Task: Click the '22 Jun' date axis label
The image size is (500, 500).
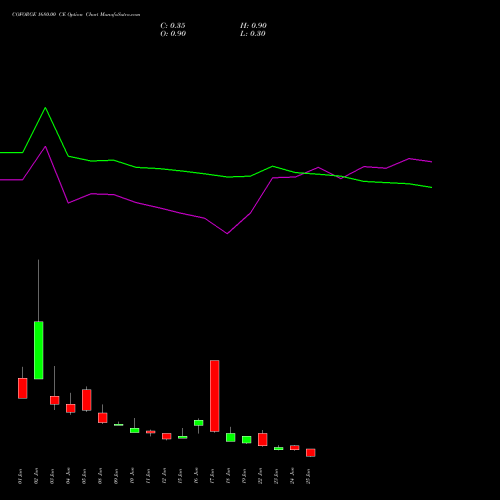Action: (x=260, y=476)
